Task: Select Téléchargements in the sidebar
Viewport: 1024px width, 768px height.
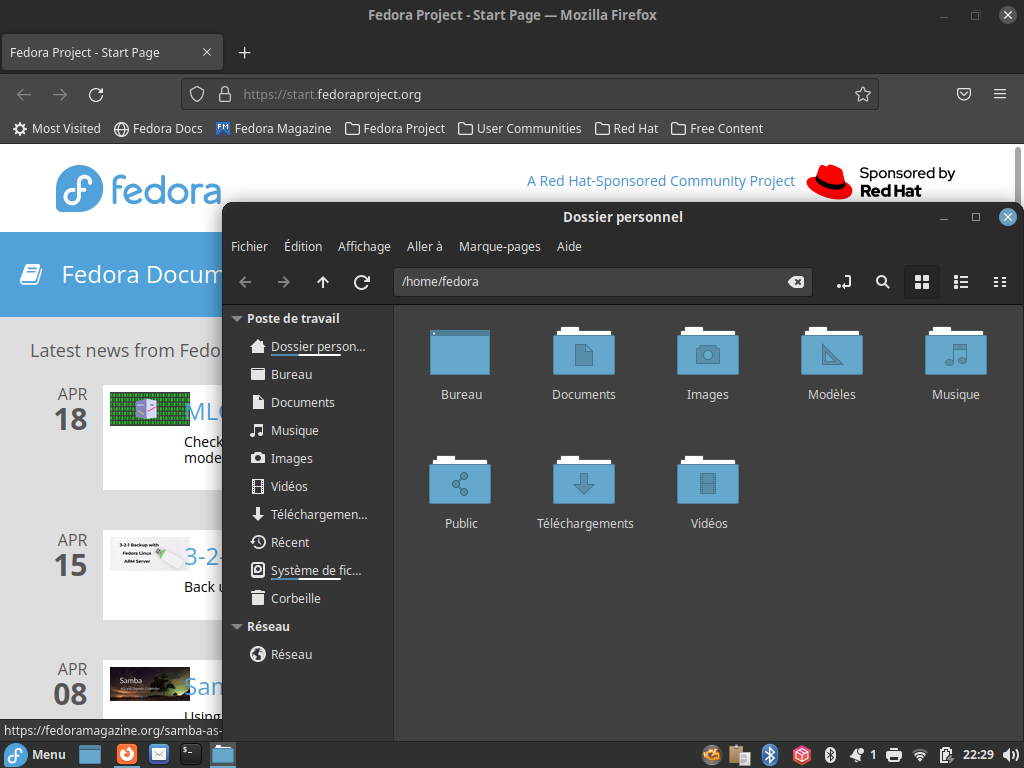Action: click(x=309, y=515)
